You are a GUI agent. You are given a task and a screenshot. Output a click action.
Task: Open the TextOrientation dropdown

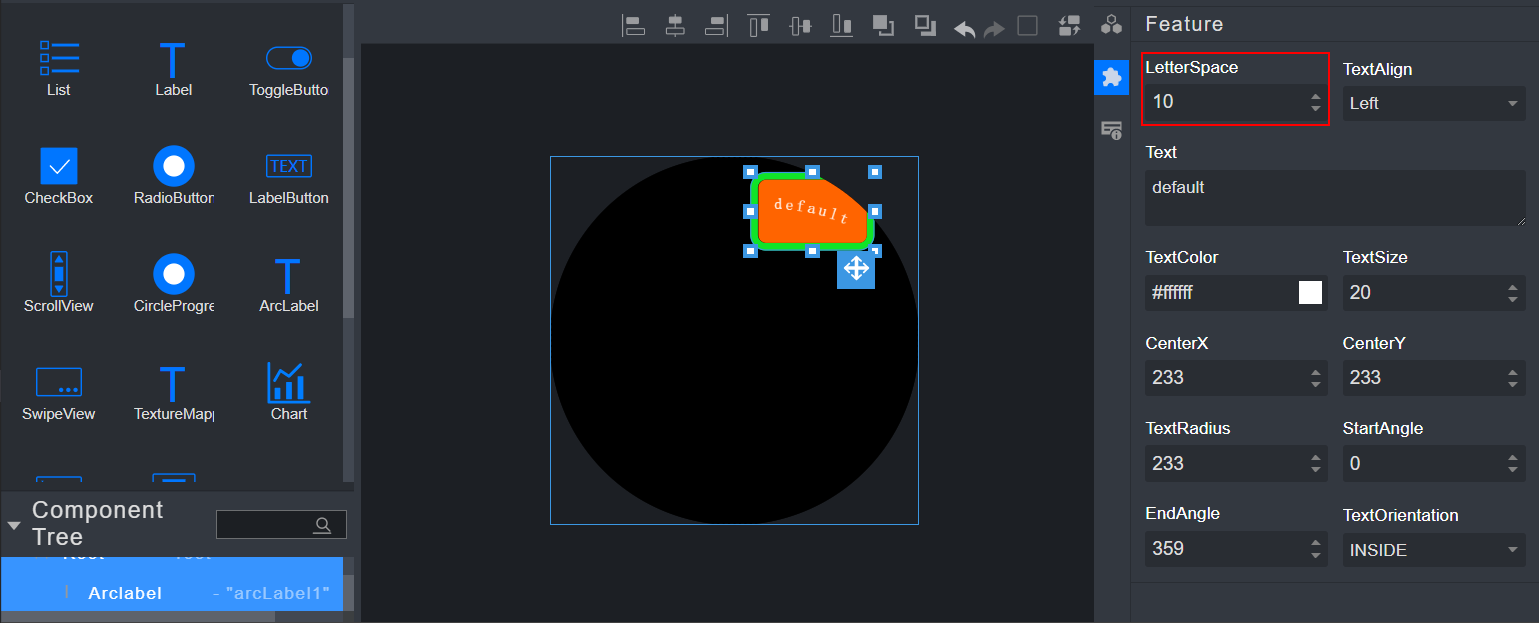coord(1433,550)
